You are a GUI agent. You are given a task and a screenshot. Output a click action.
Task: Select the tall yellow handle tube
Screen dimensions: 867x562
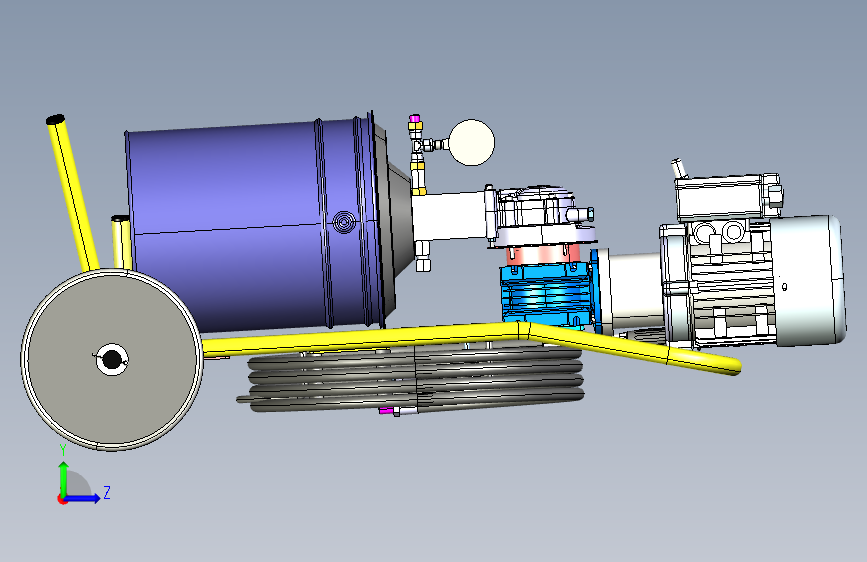(72, 192)
